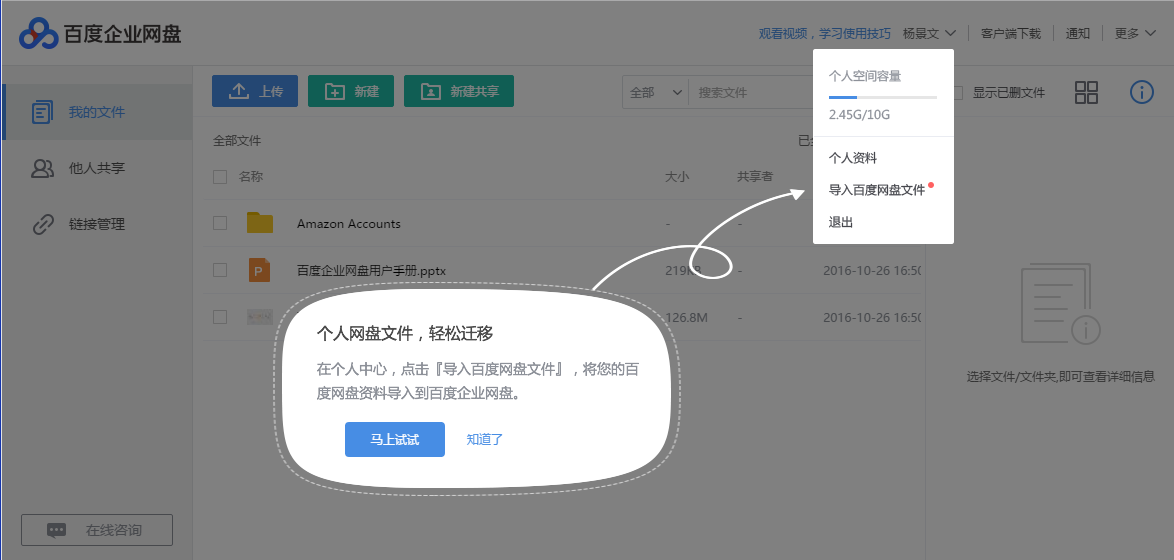Switch to grid view icon
This screenshot has height=560, width=1174.
tap(1086, 92)
